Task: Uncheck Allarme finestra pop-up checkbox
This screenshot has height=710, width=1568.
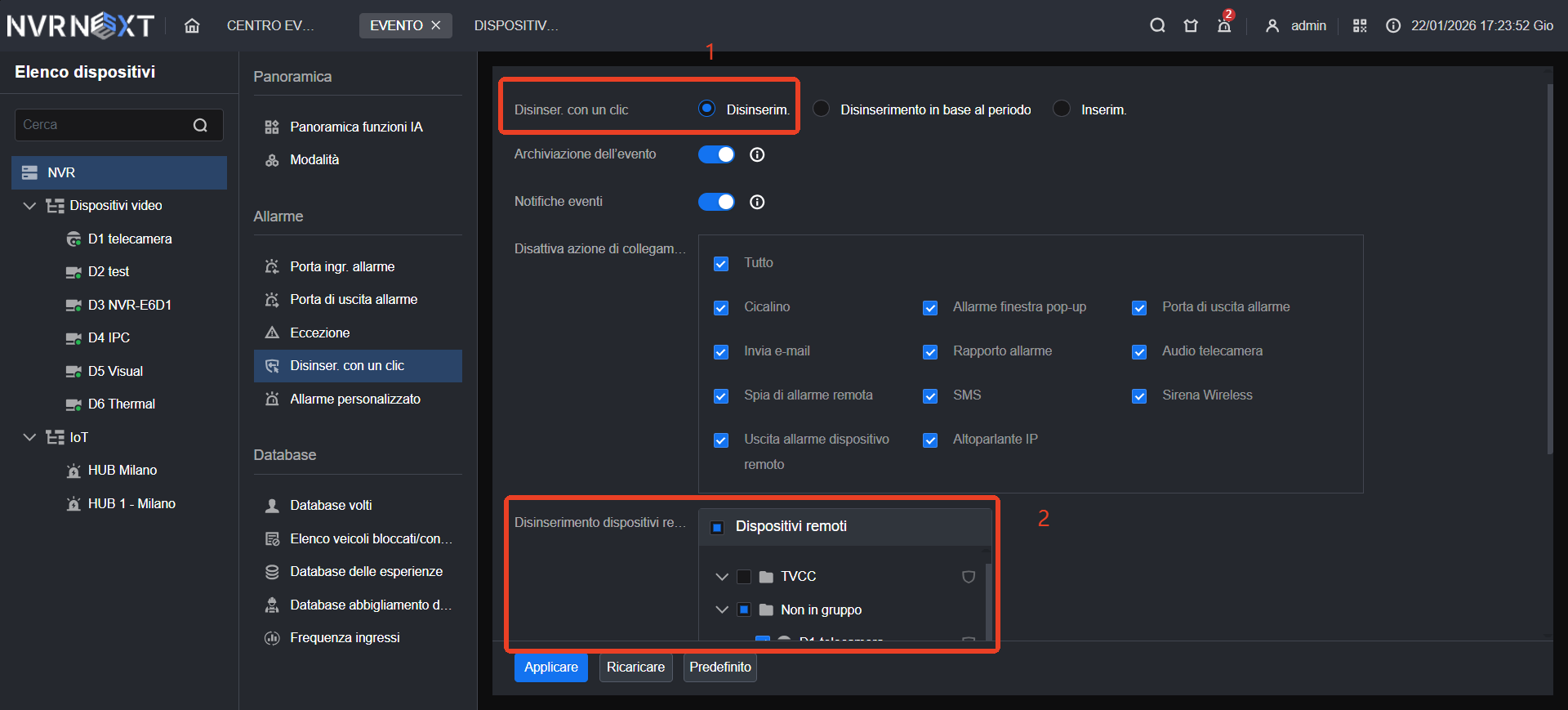Action: pos(930,308)
